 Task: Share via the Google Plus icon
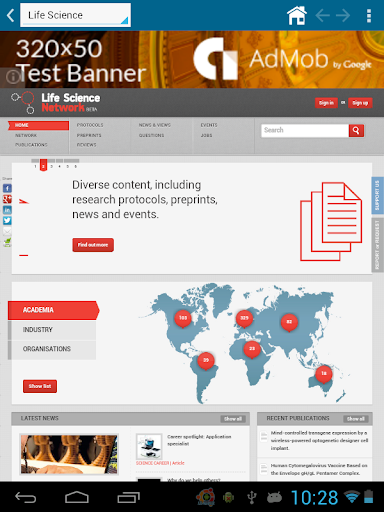click(7, 199)
